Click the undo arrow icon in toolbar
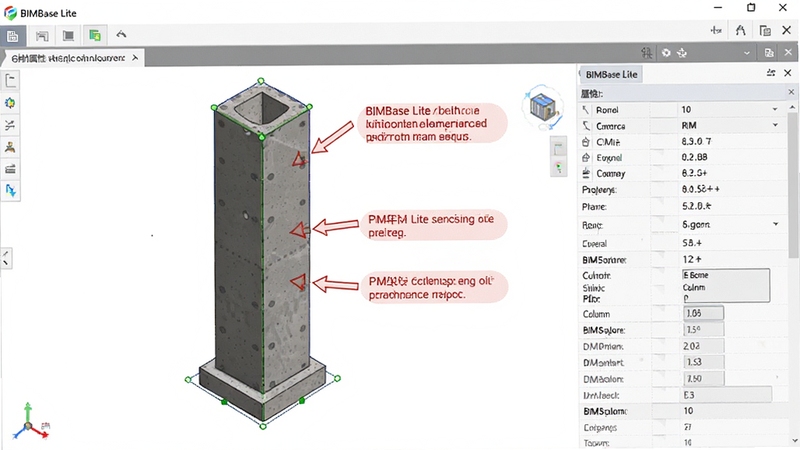This screenshot has width=800, height=450. click(x=121, y=34)
